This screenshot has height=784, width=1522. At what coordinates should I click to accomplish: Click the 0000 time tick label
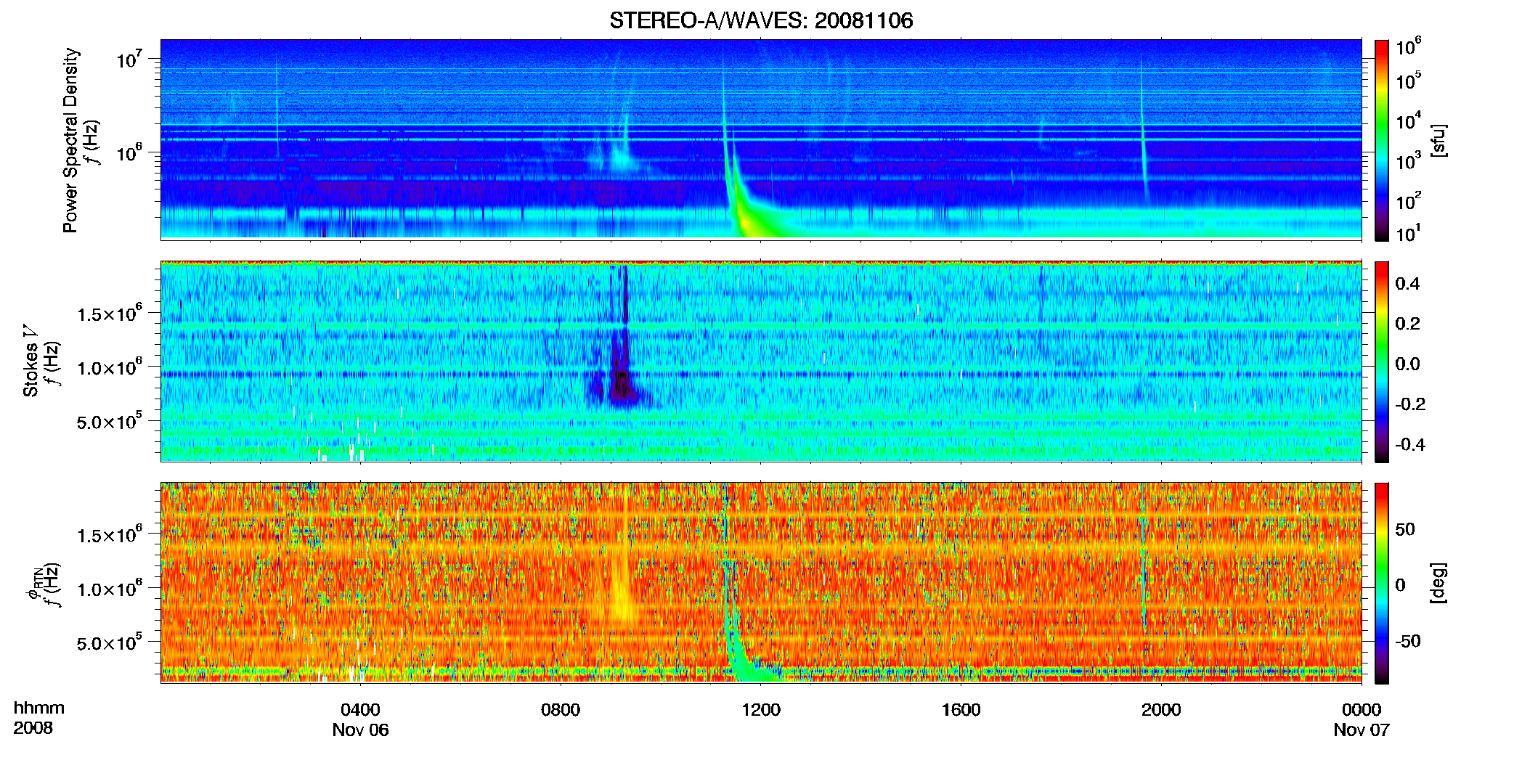[1362, 710]
